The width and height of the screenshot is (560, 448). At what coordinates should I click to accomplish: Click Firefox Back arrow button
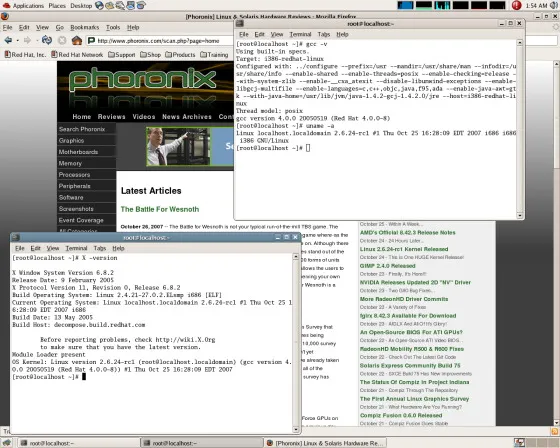[9, 40]
